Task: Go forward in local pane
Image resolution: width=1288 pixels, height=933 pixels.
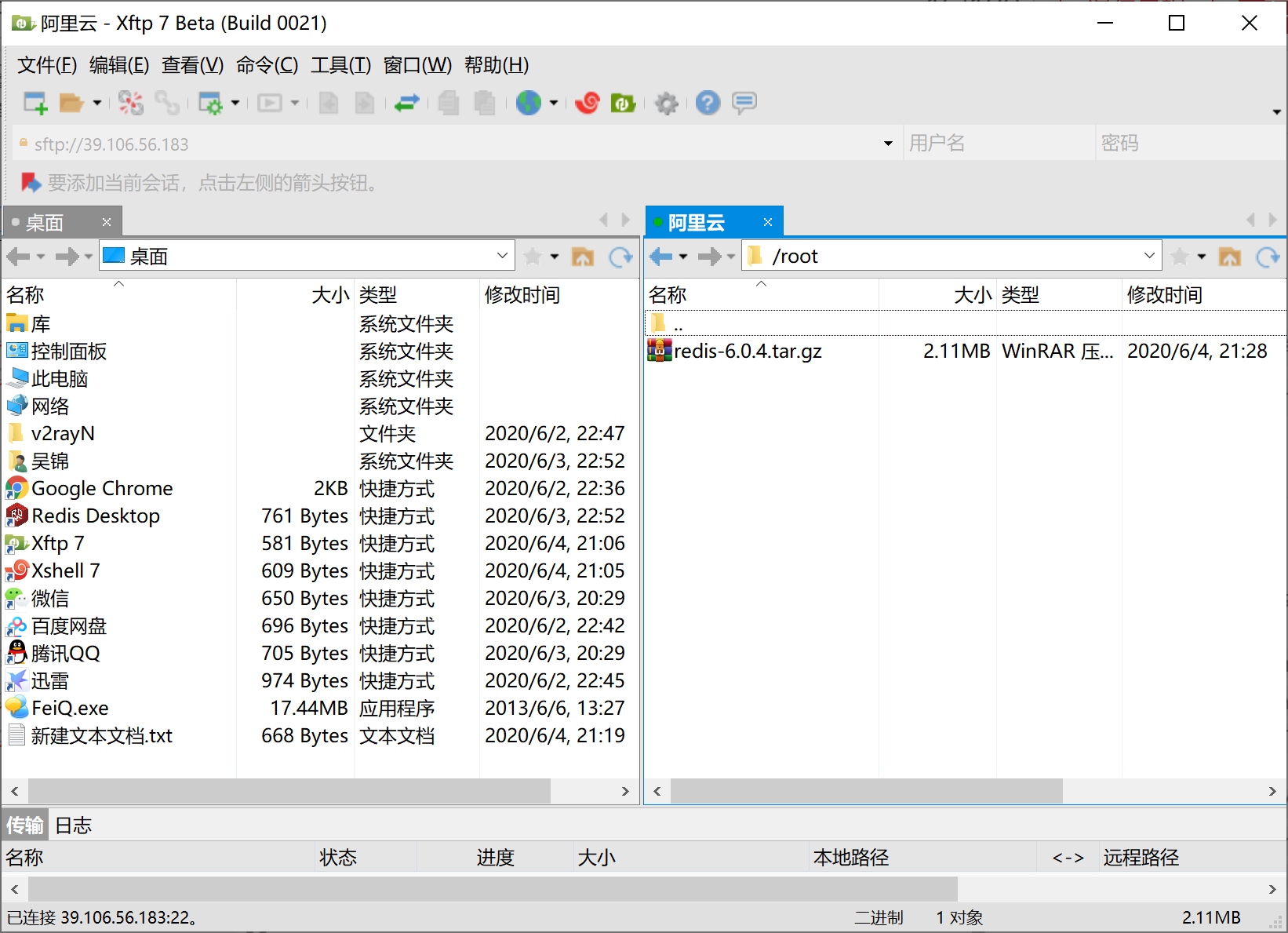Action: pos(67,257)
